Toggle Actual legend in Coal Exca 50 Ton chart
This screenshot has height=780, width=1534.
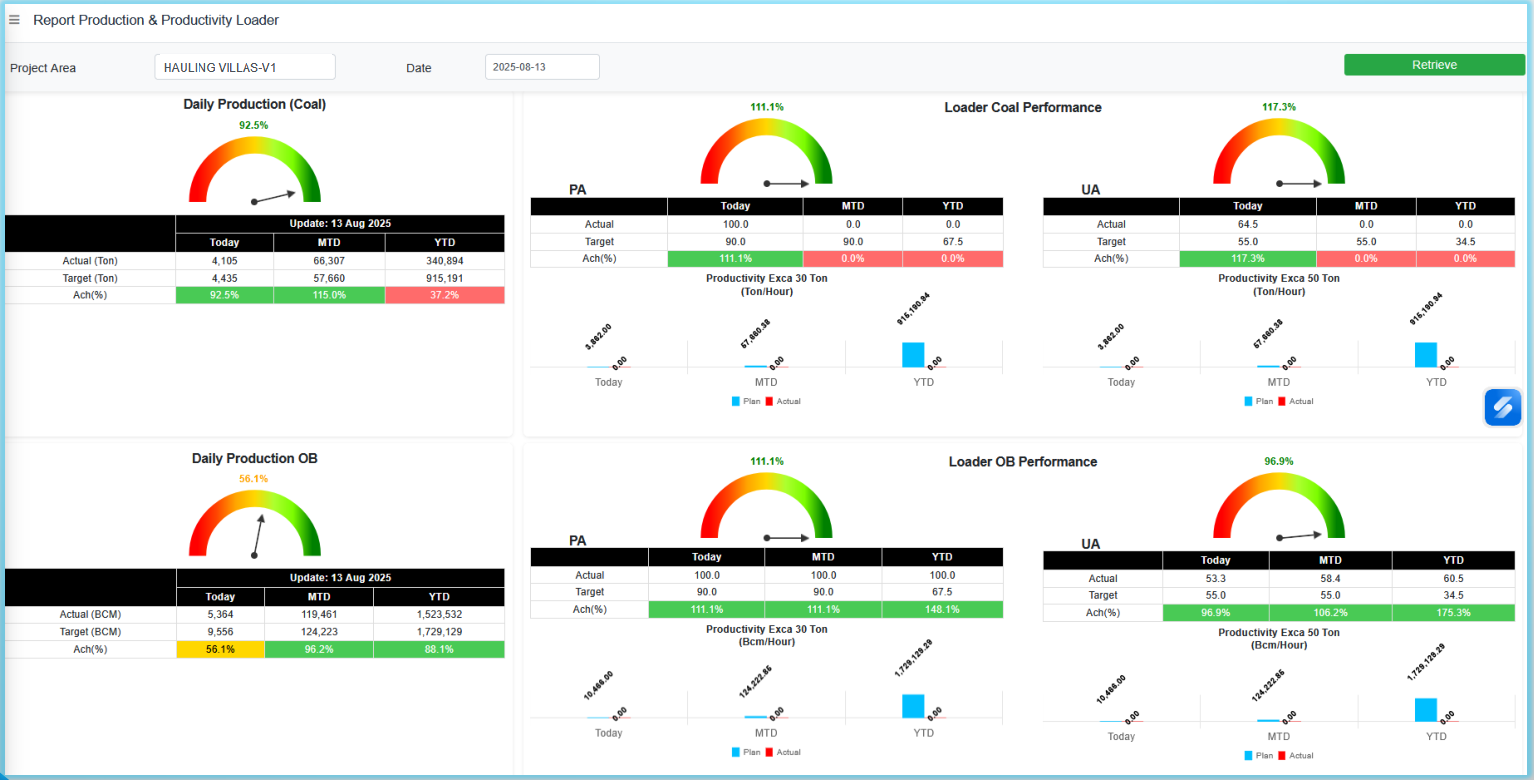[1295, 401]
